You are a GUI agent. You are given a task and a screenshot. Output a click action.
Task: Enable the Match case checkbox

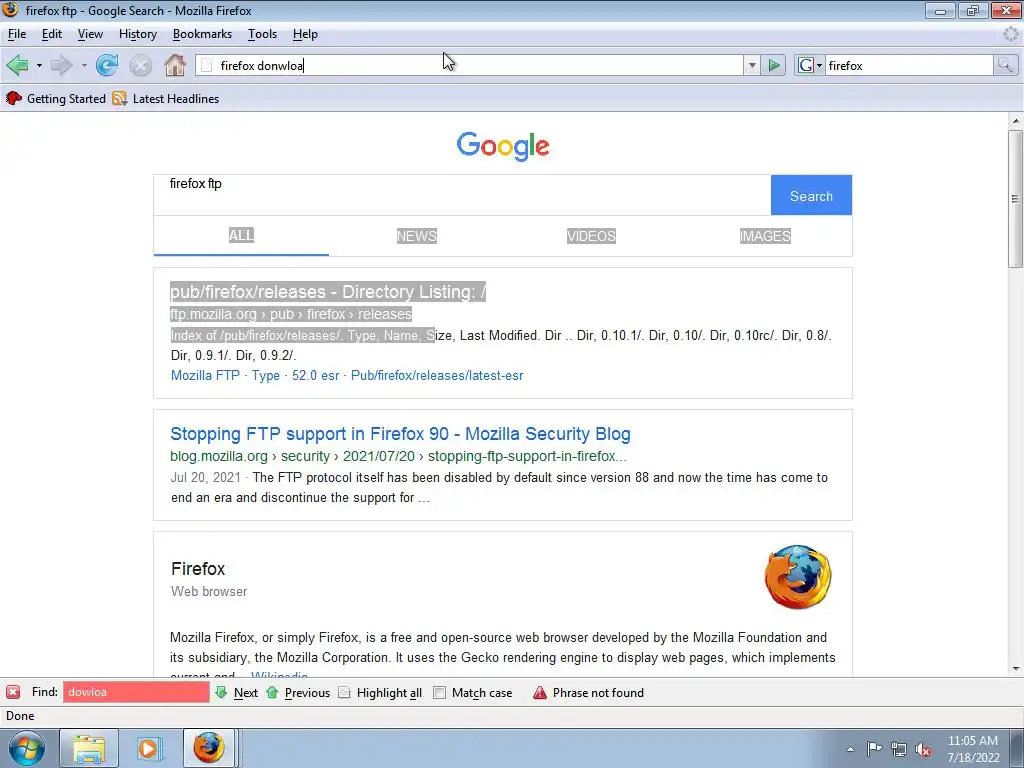(x=440, y=693)
